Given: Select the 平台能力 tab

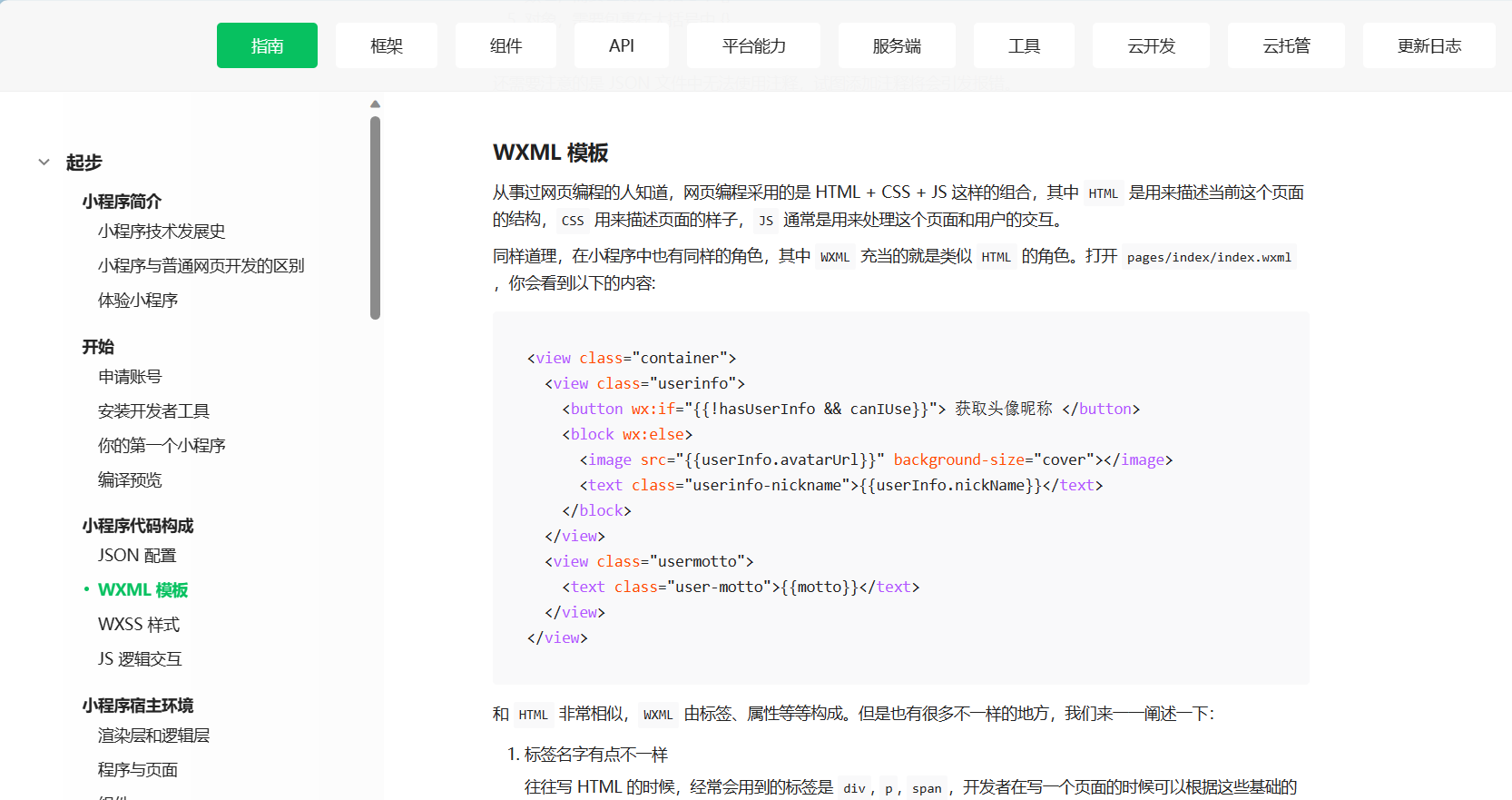Looking at the screenshot, I should [753, 45].
